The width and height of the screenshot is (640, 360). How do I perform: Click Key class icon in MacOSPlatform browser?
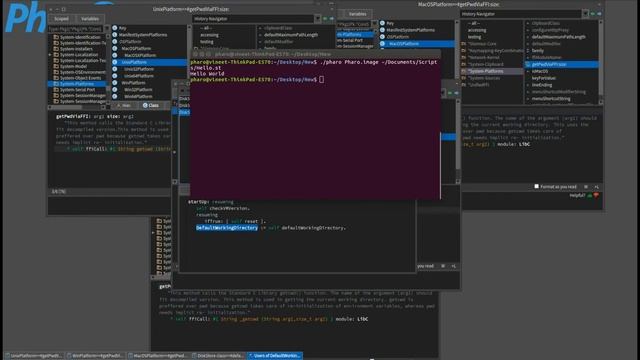pos(382,23)
